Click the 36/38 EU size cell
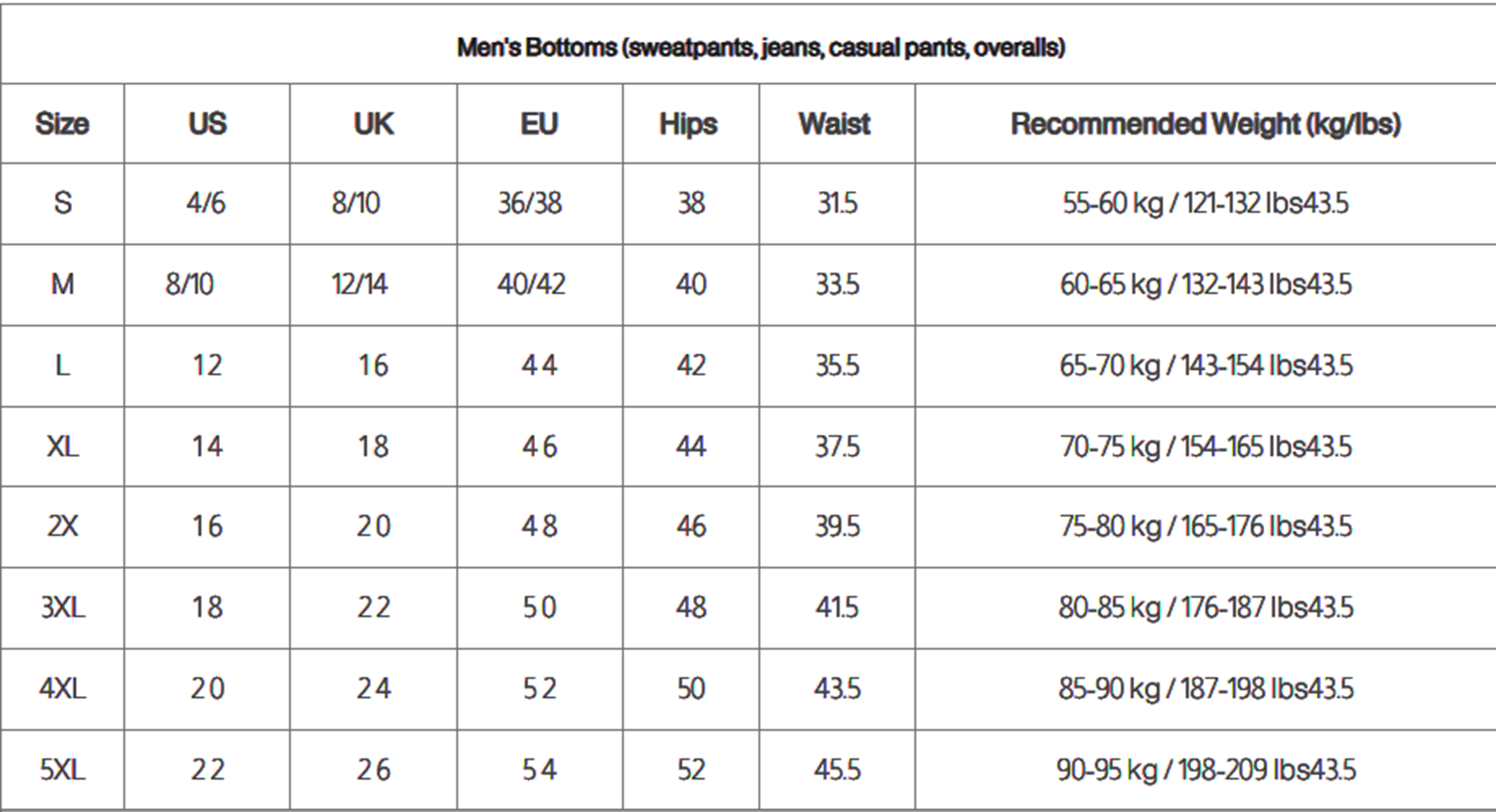1496x812 pixels. pyautogui.click(x=530, y=204)
